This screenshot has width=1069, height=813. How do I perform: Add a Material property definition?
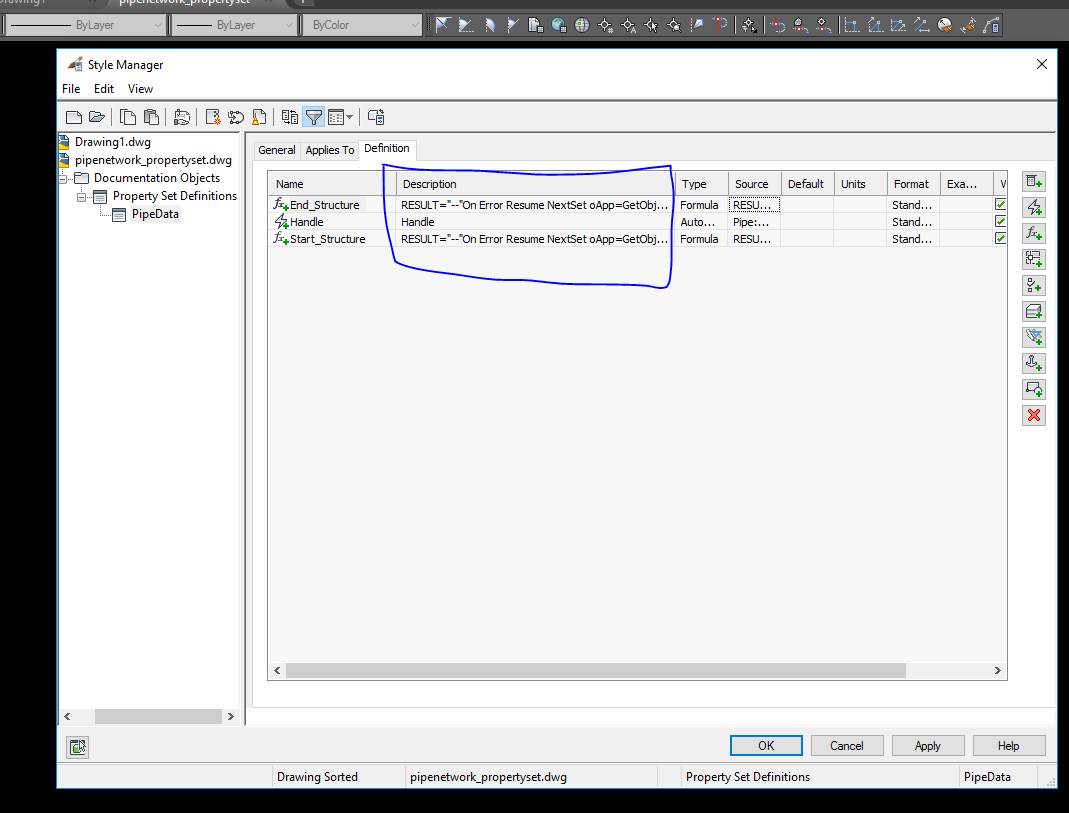click(x=1034, y=311)
